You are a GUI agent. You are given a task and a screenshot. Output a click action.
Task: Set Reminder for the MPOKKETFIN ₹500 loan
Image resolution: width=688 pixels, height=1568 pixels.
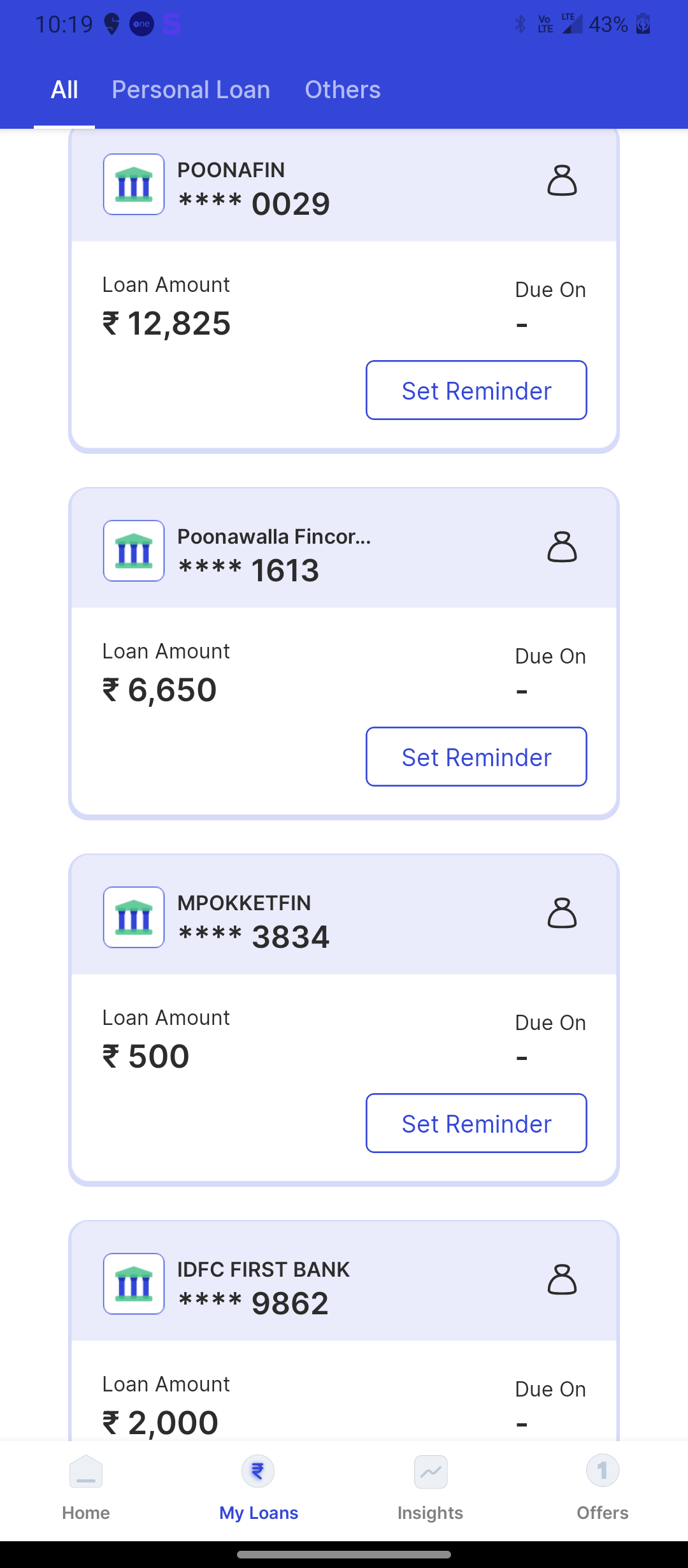[477, 1124]
